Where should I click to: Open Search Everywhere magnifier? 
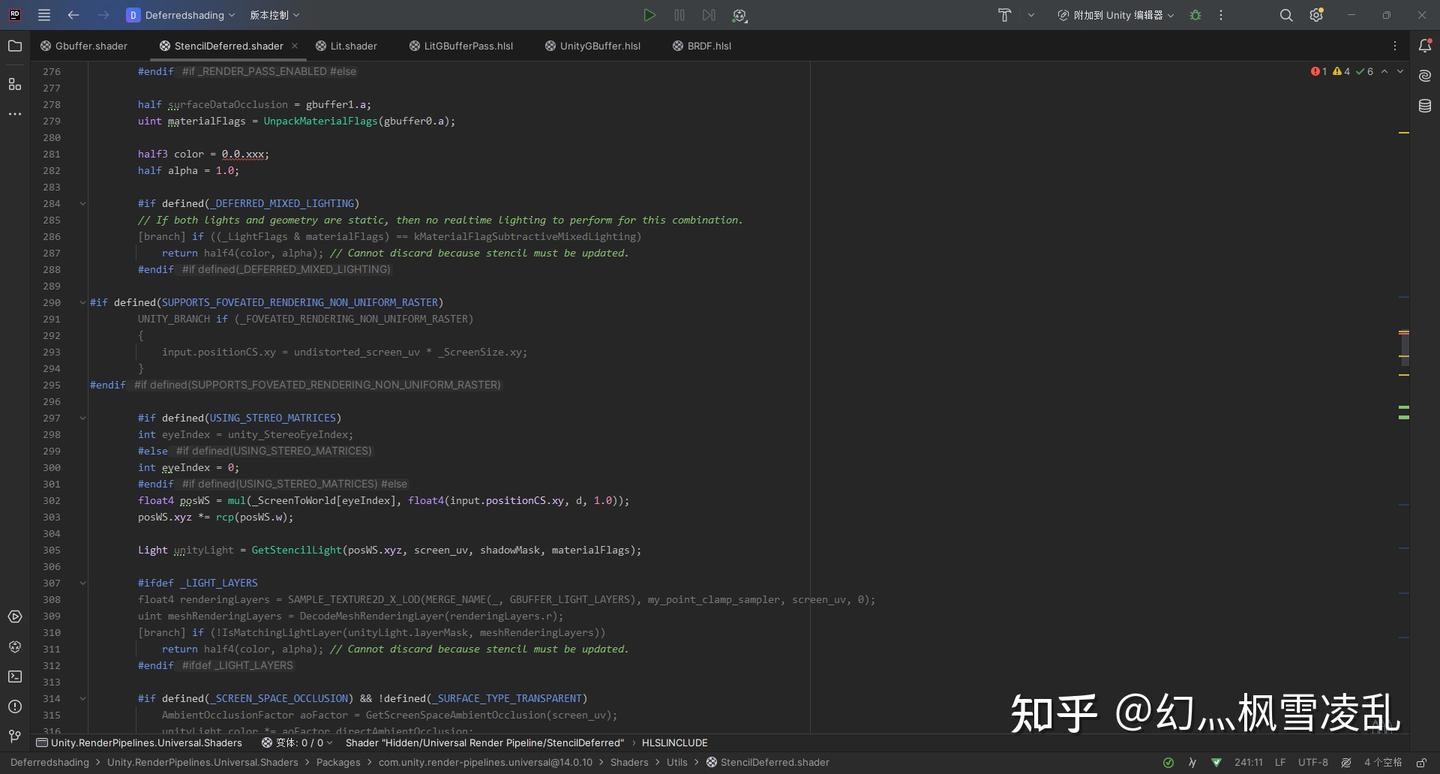coord(1286,15)
